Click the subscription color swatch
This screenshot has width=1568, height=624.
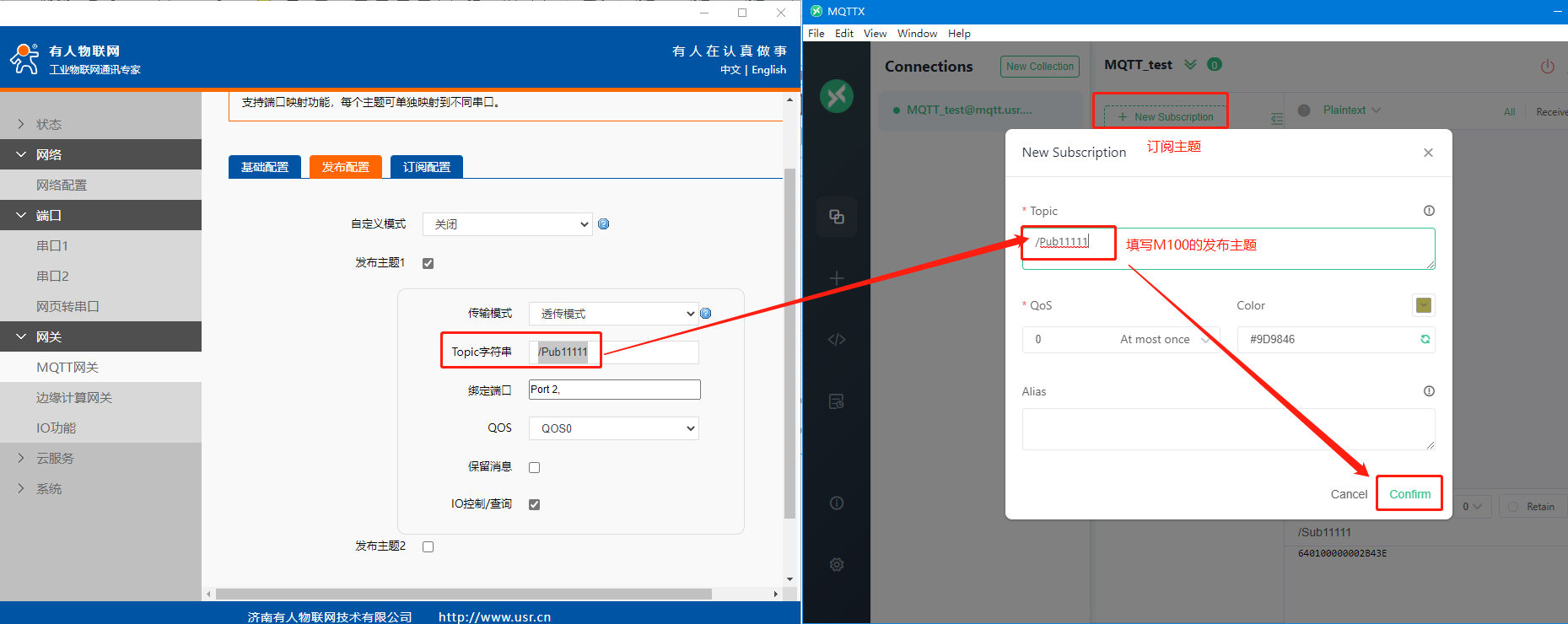point(1423,305)
